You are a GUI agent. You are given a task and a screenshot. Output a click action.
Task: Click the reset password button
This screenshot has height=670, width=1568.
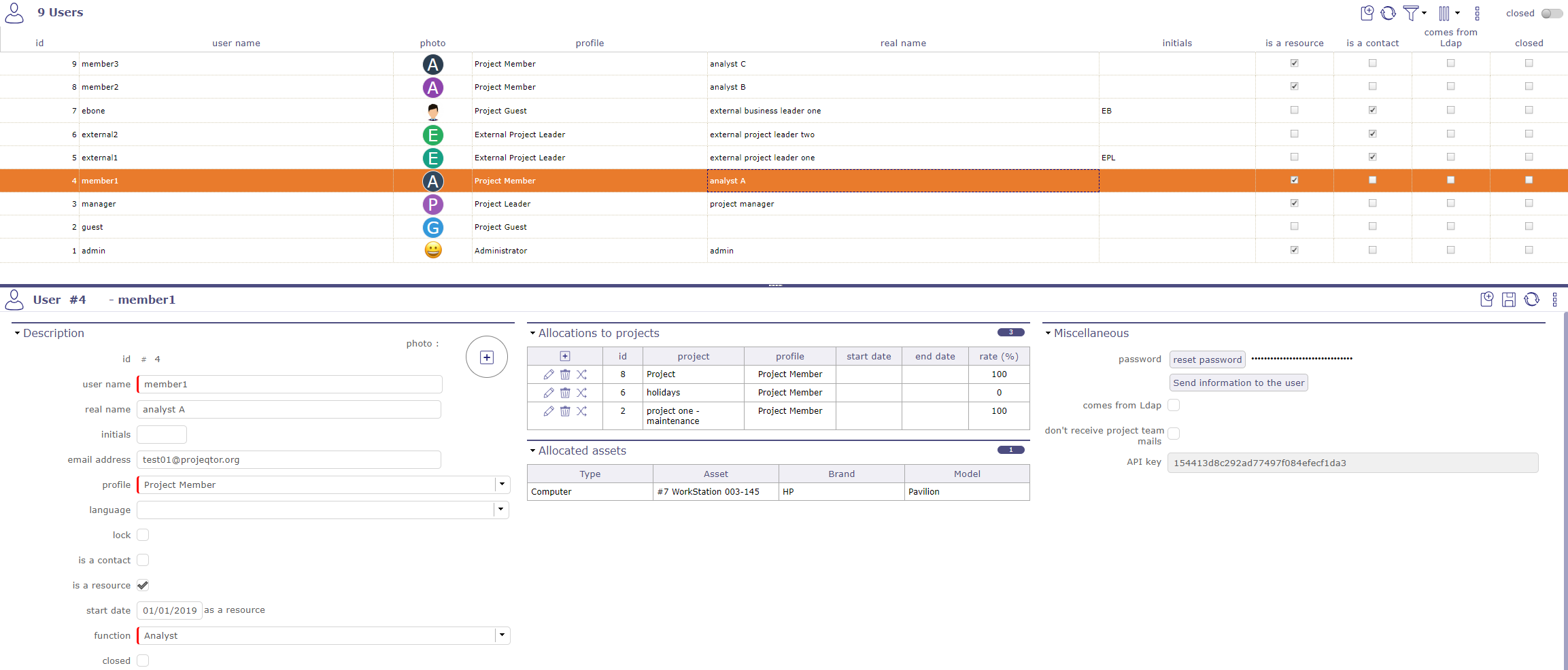click(1207, 359)
